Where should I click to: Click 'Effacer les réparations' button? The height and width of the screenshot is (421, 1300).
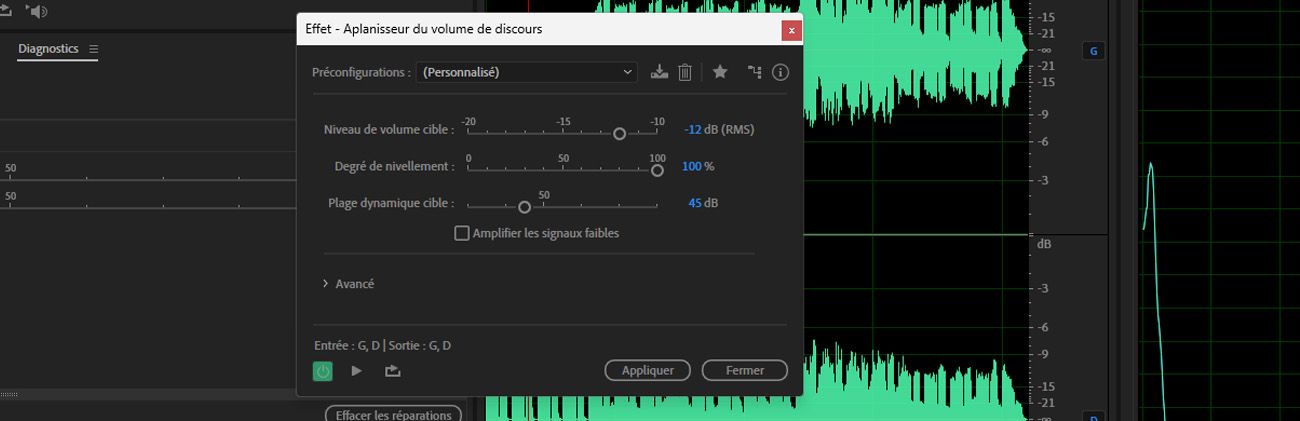[394, 414]
